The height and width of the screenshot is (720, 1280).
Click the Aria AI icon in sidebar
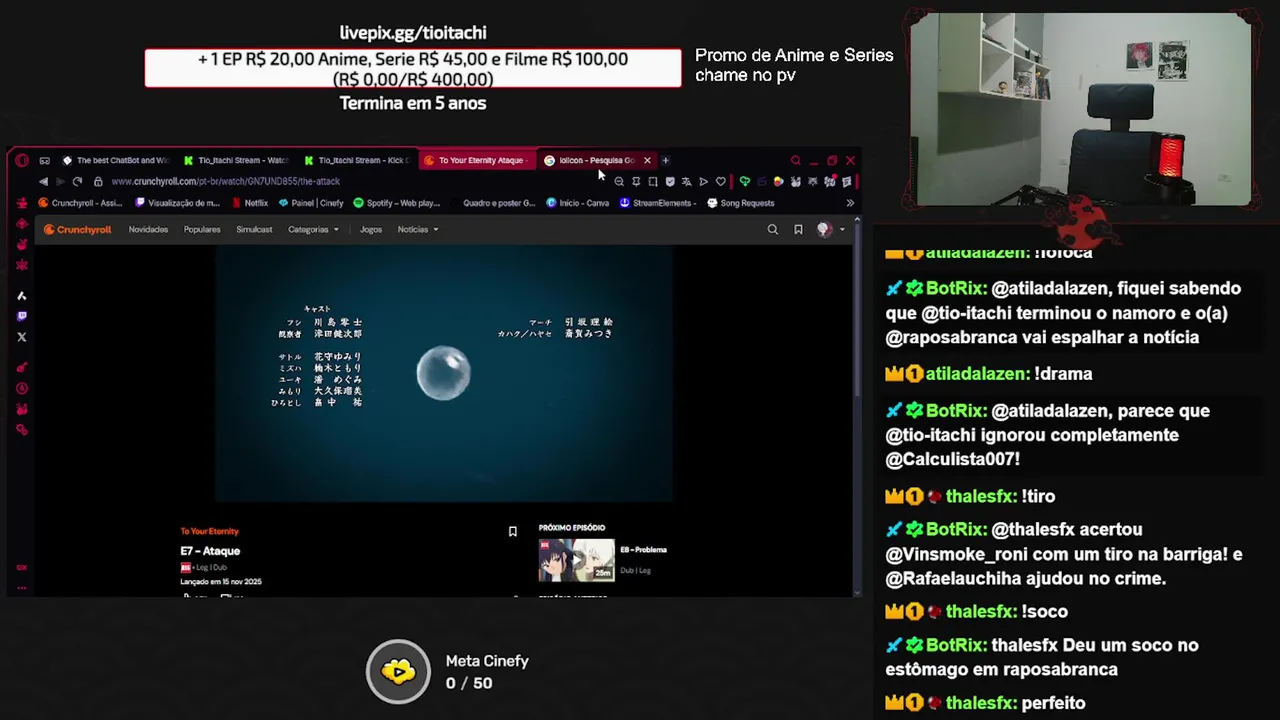[22, 295]
